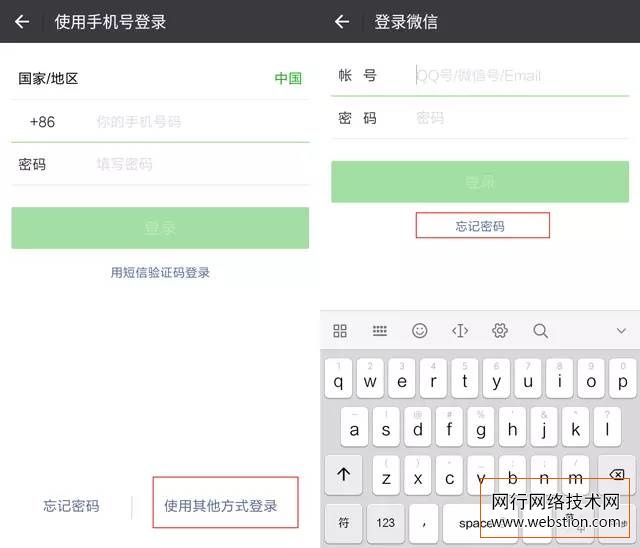Tap 忘记密码 at bottom of phone login
Screen dimensions: 640x548
pyautogui.click(x=71, y=506)
